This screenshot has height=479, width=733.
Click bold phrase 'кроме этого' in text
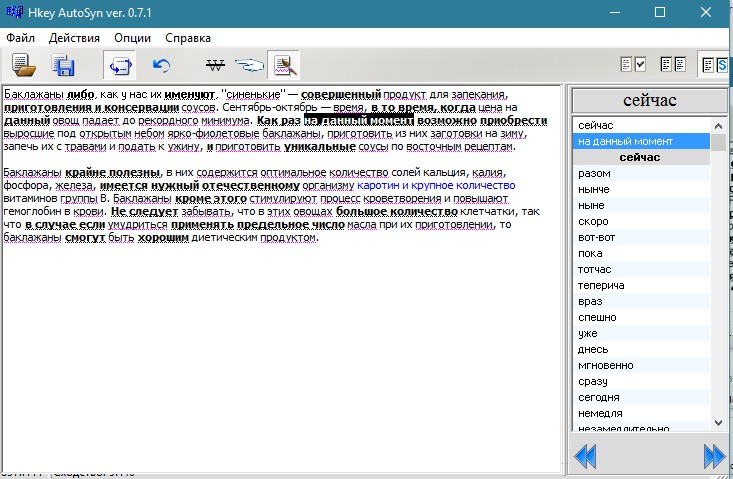[211, 199]
